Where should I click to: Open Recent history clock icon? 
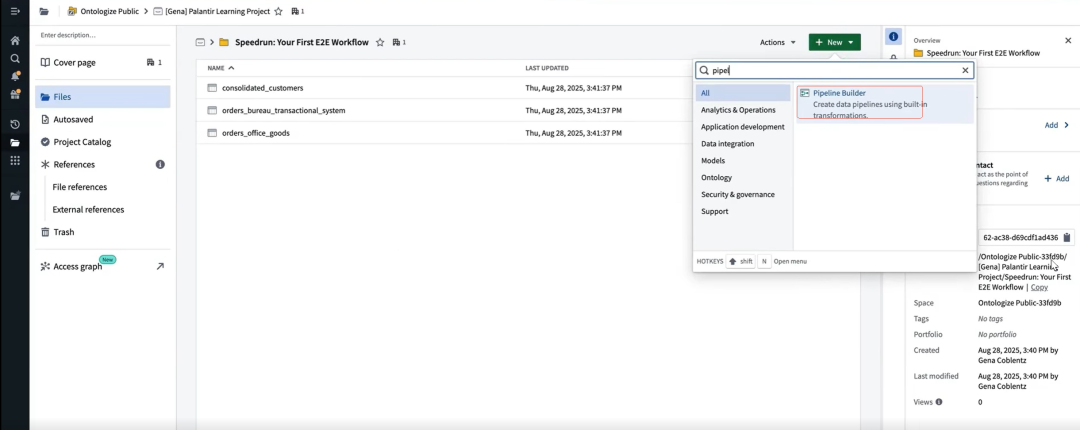pyautogui.click(x=14, y=125)
